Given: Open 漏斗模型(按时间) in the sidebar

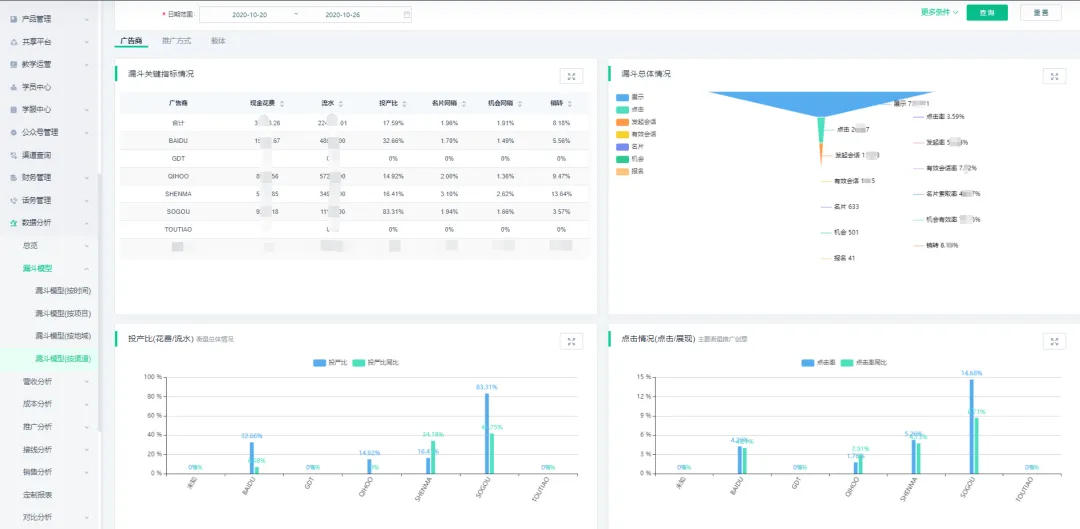Looking at the screenshot, I should click(x=63, y=291).
